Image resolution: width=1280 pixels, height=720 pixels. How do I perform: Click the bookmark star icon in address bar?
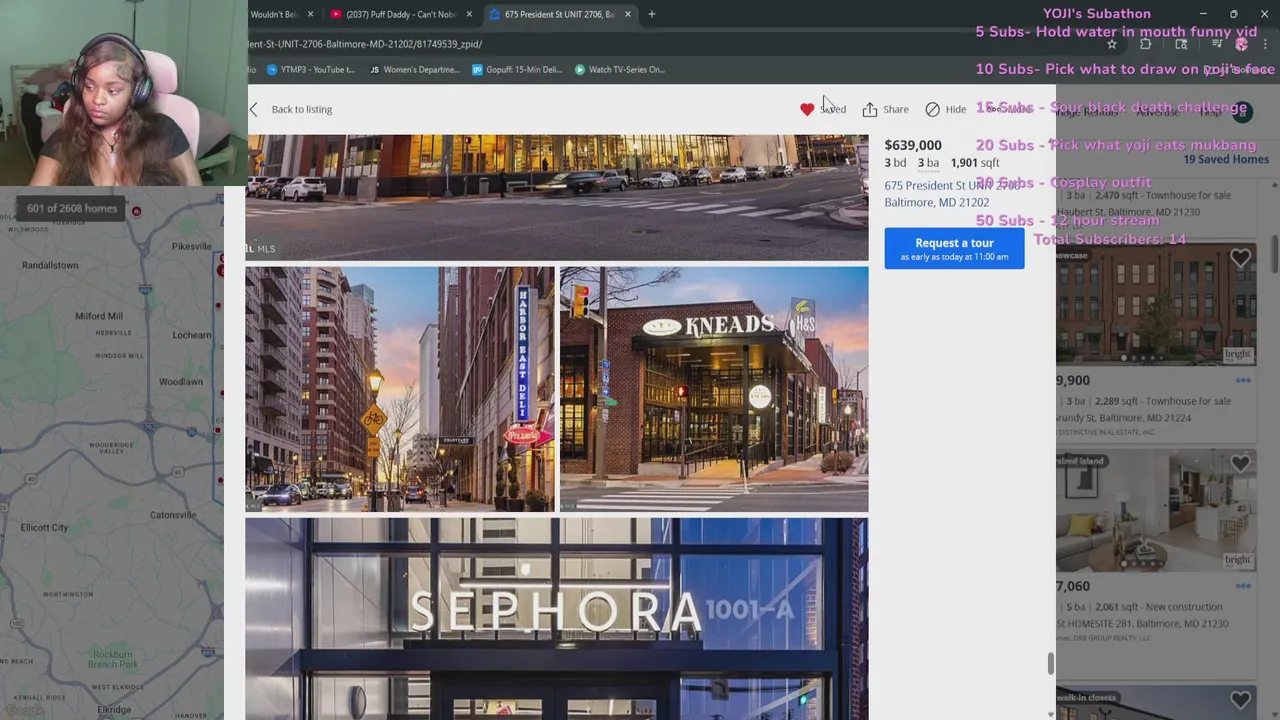pyautogui.click(x=1112, y=44)
